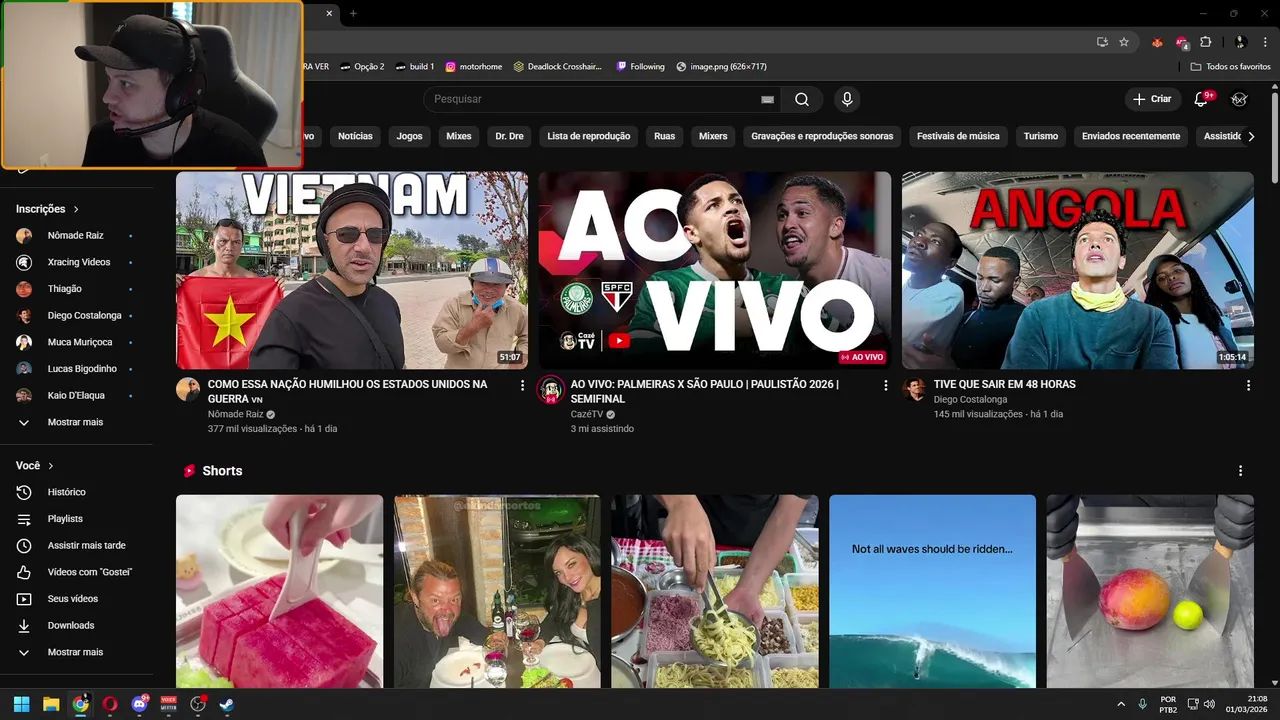
Task: Open Shorts section options menu
Action: (1241, 471)
